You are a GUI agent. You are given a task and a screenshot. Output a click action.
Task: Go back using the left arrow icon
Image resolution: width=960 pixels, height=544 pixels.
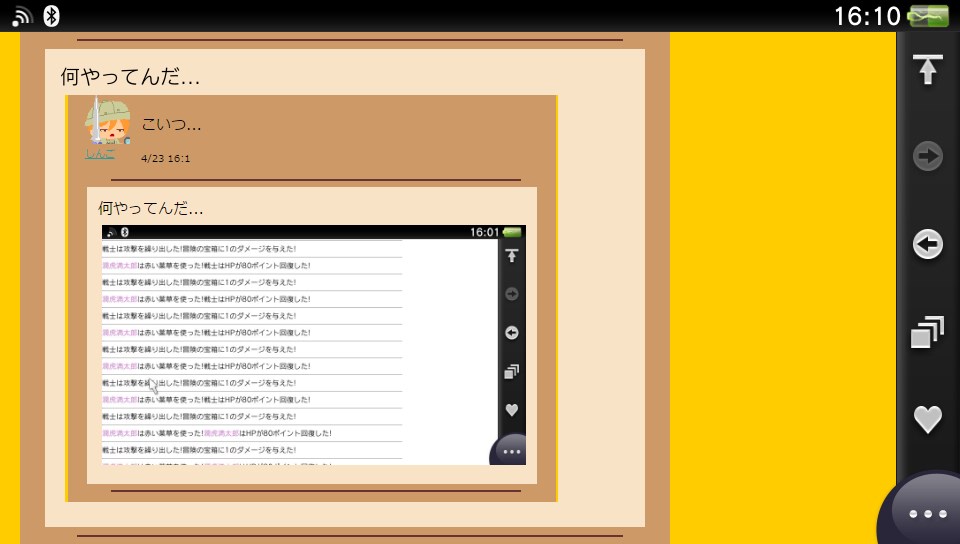927,244
